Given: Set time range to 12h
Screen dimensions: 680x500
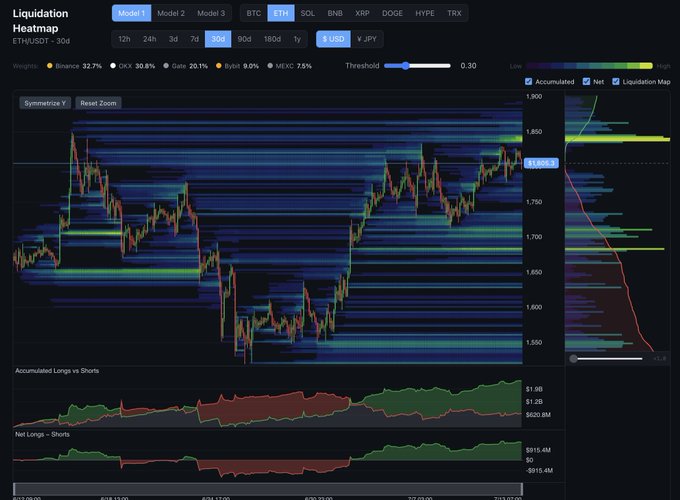Looking at the screenshot, I should coord(124,39).
